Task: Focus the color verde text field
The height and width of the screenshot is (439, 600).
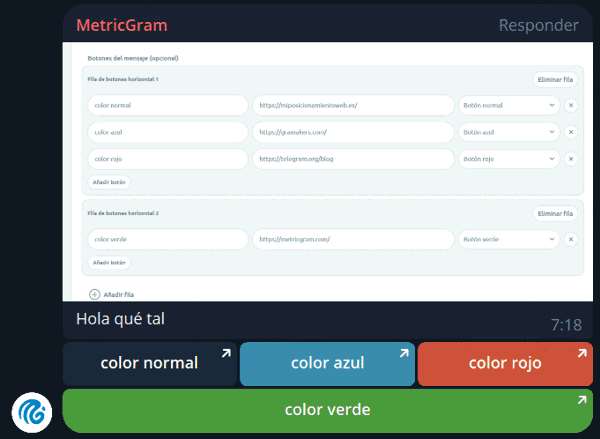Action: pyautogui.click(x=168, y=239)
